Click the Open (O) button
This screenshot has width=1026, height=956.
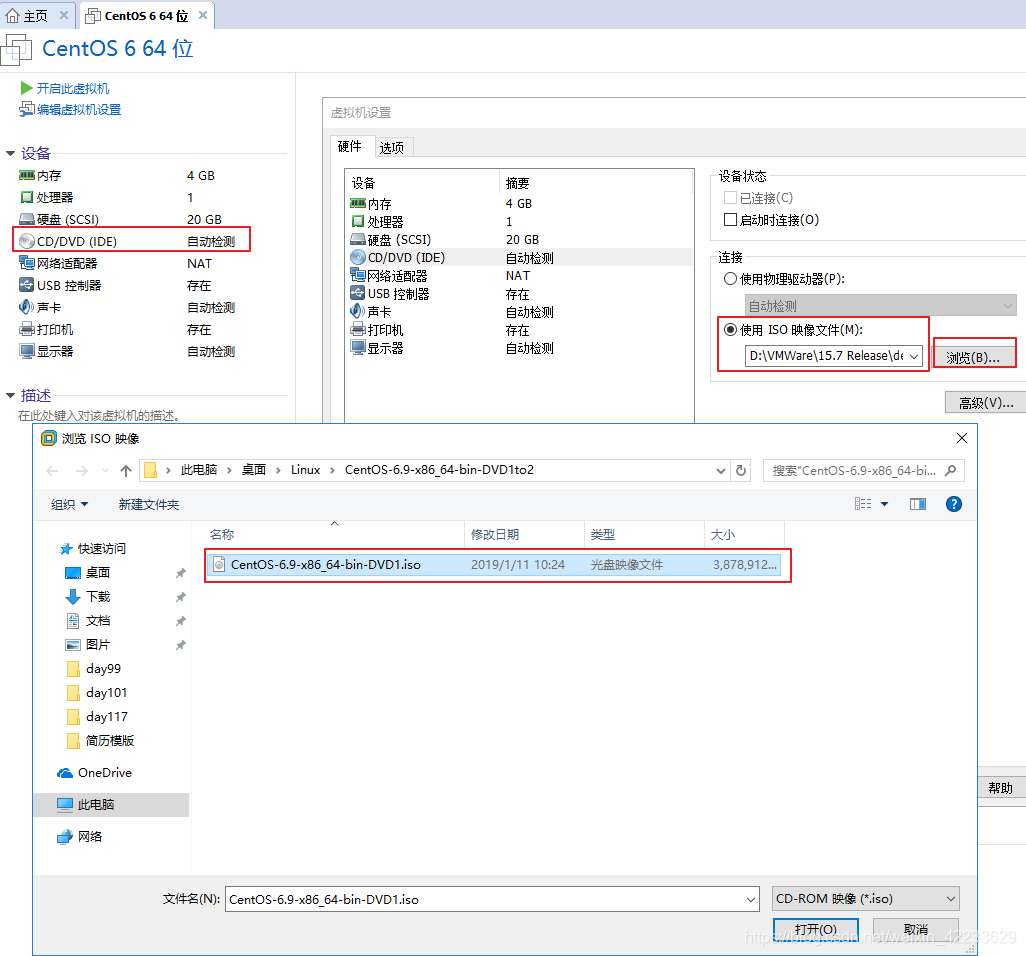[815, 929]
